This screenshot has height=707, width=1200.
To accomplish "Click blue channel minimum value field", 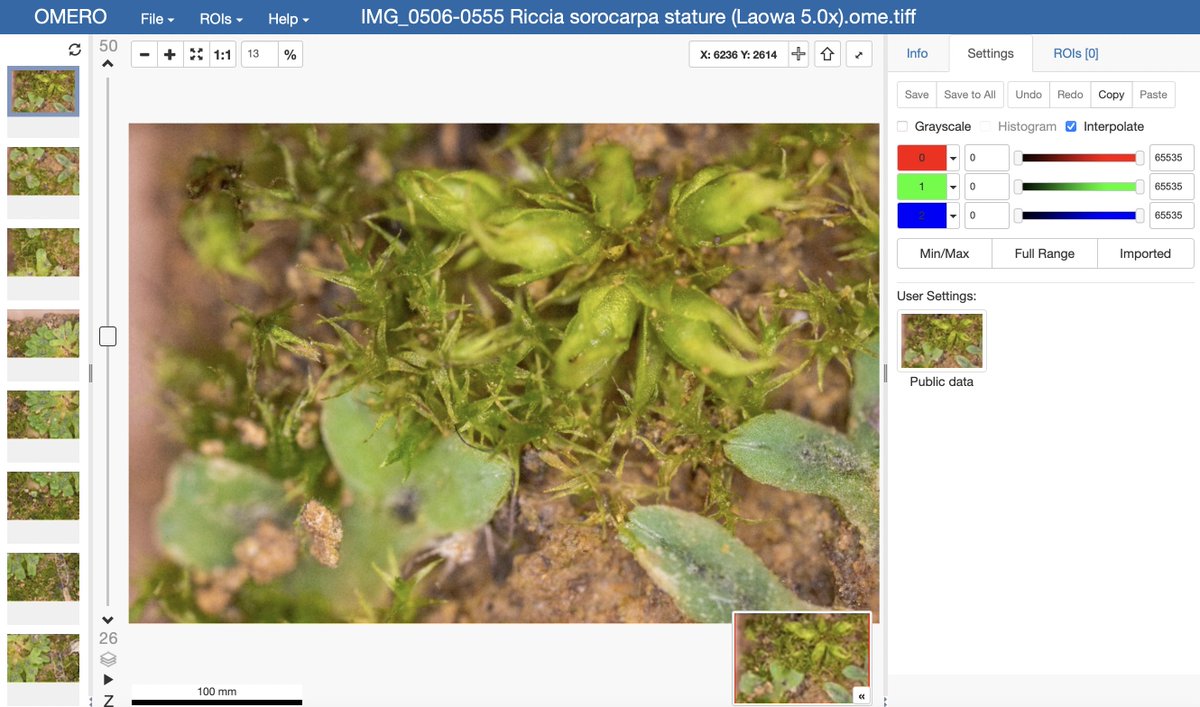I will [986, 215].
